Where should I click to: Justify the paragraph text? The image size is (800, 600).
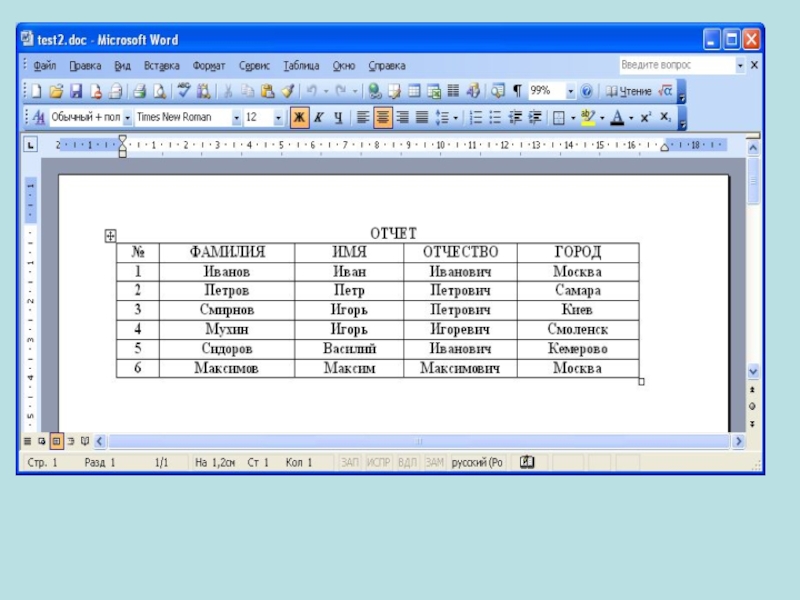point(421,118)
